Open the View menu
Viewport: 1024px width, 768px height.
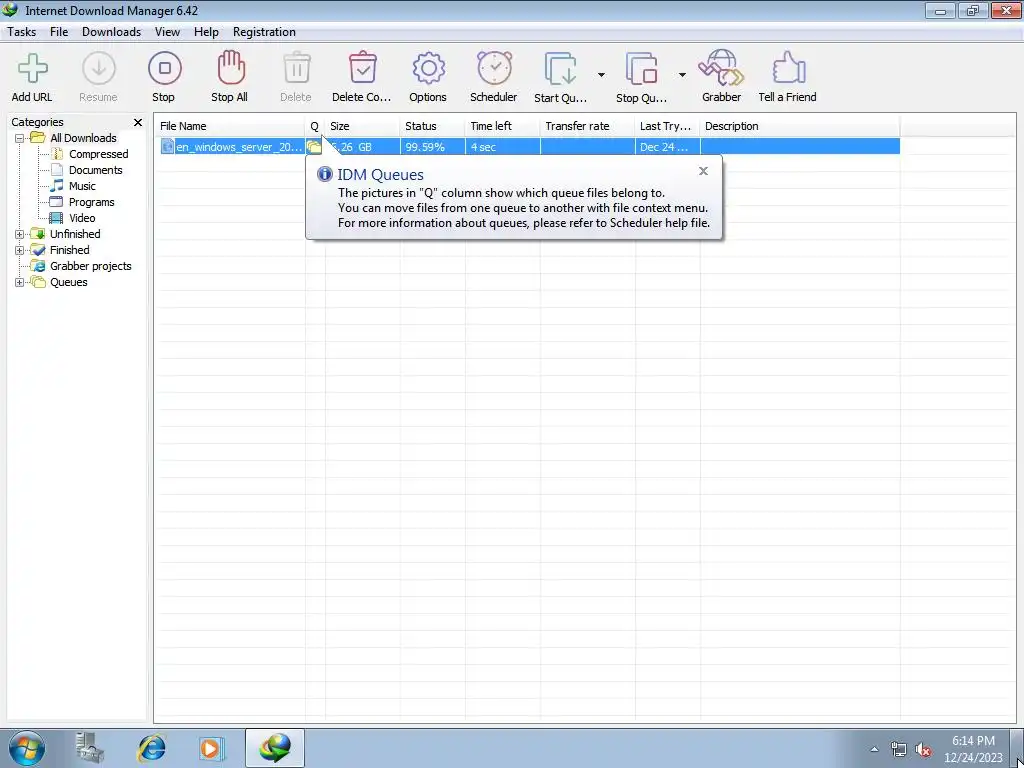pos(167,32)
